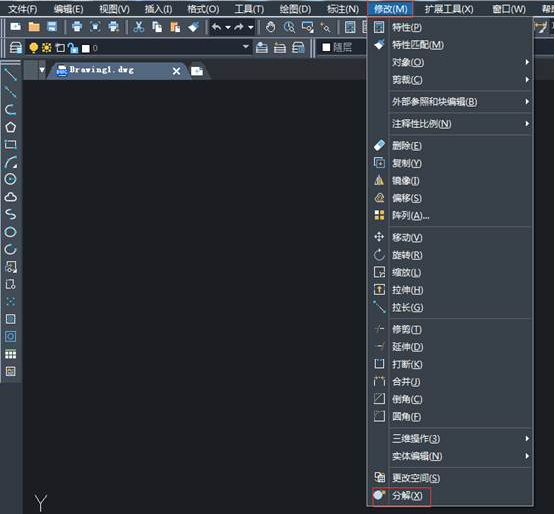
Task: Choose 镜像(I) mirror command
Action: [x=450, y=181]
